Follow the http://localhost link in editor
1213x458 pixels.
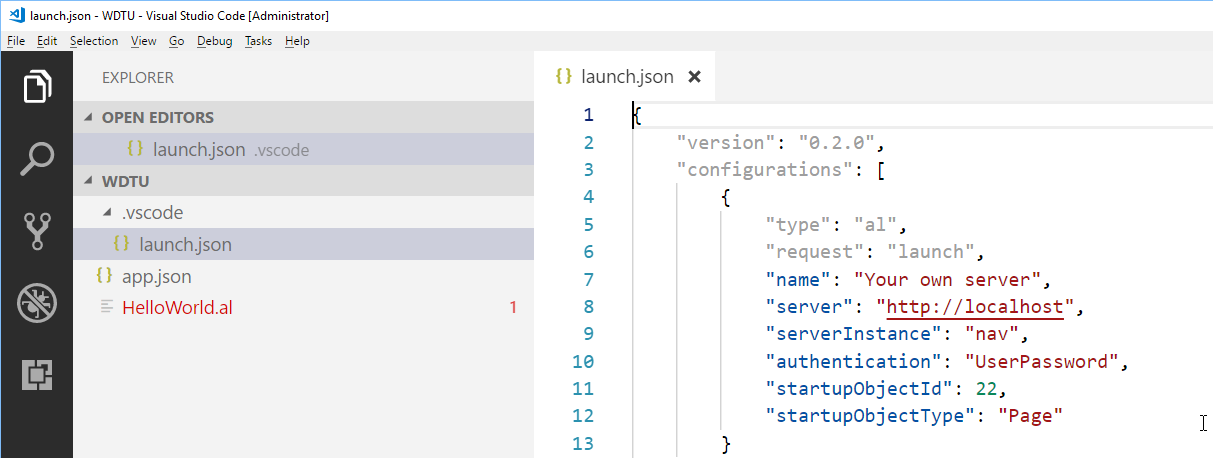pos(975,307)
